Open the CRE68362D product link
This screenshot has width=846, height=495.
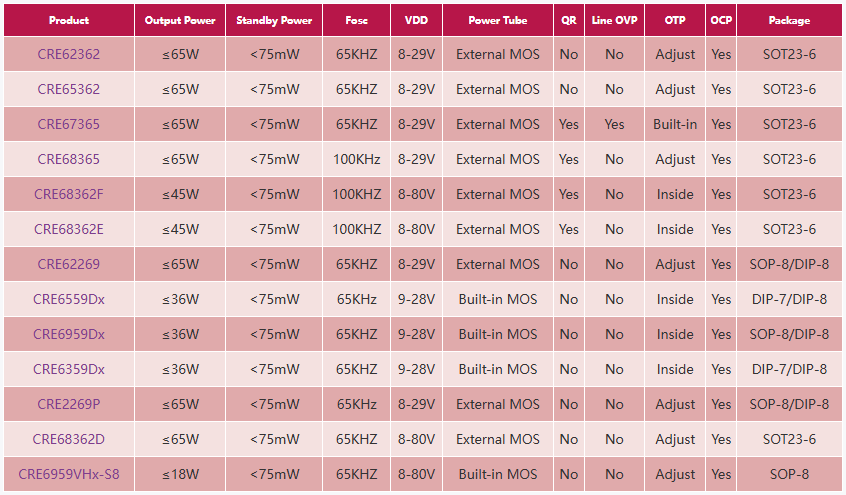coord(69,439)
